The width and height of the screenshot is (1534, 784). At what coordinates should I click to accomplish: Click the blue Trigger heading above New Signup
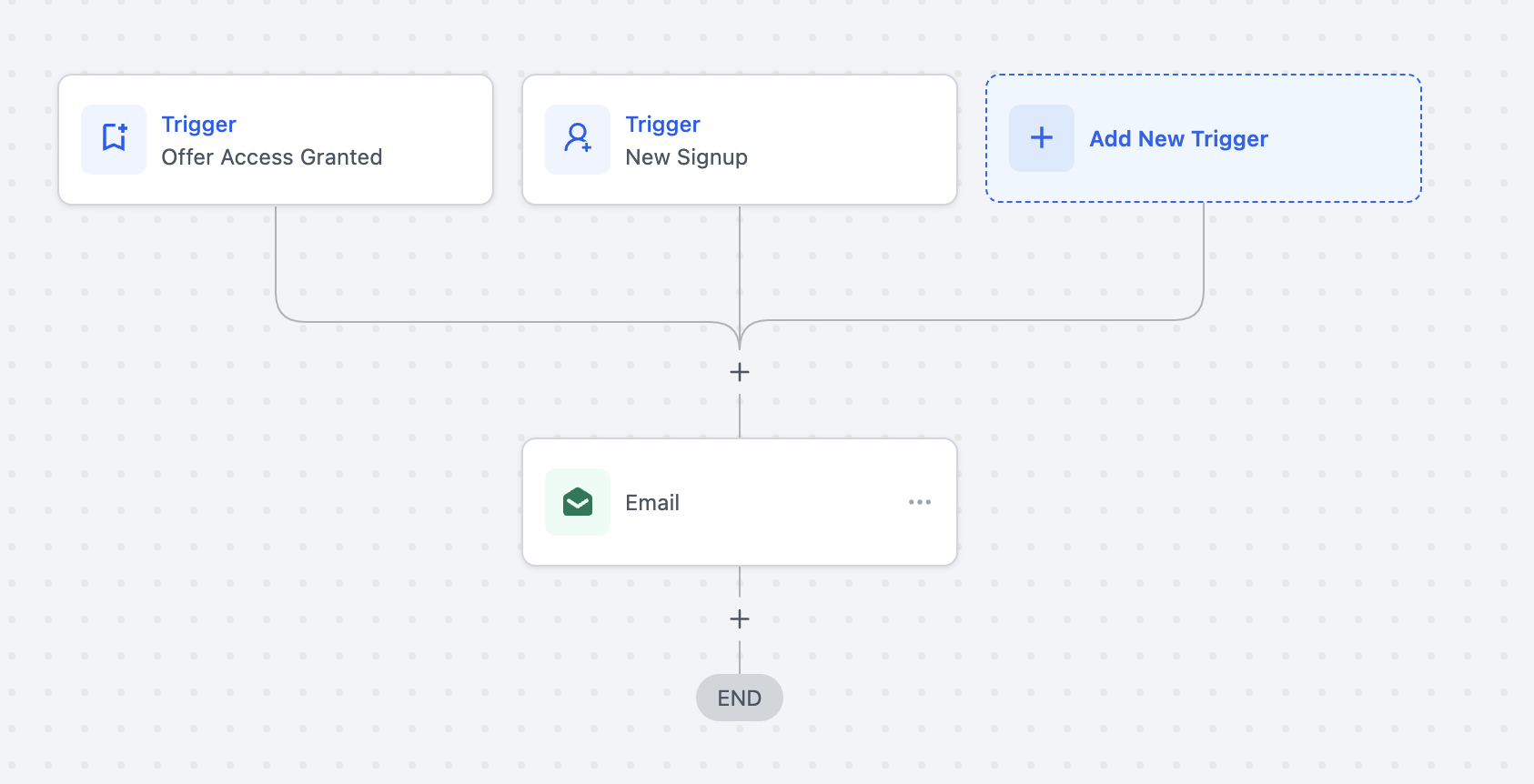tap(663, 125)
